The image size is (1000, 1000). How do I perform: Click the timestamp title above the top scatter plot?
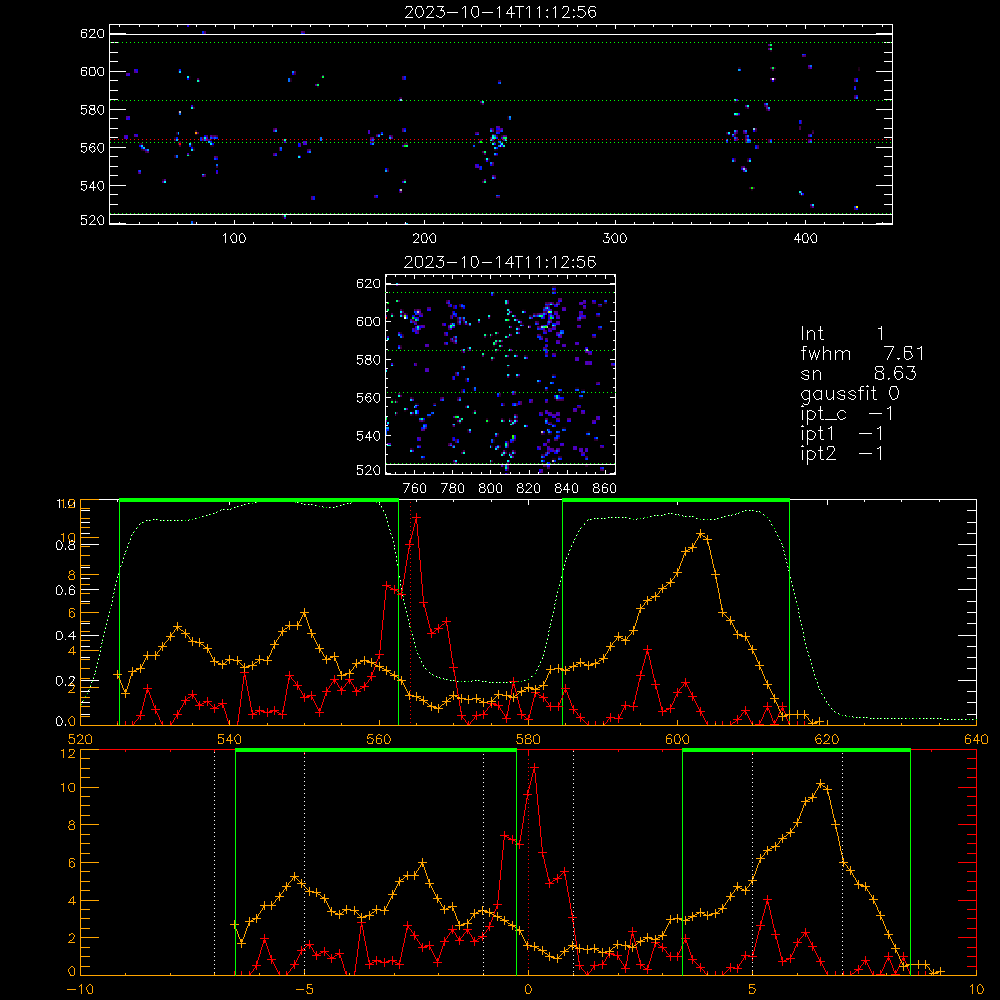pos(500,12)
